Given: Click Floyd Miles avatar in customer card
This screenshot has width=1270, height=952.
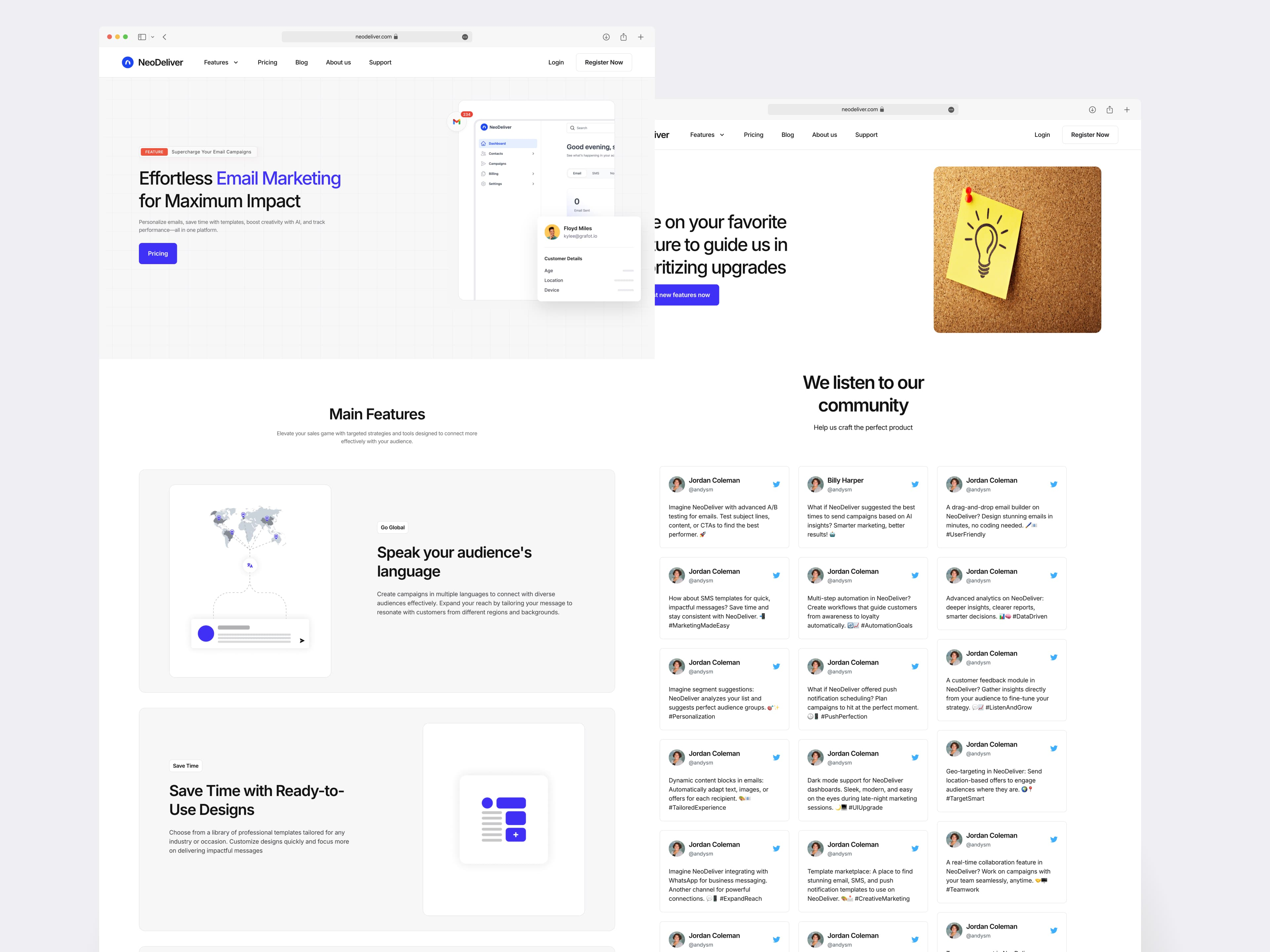Looking at the screenshot, I should coord(552,232).
